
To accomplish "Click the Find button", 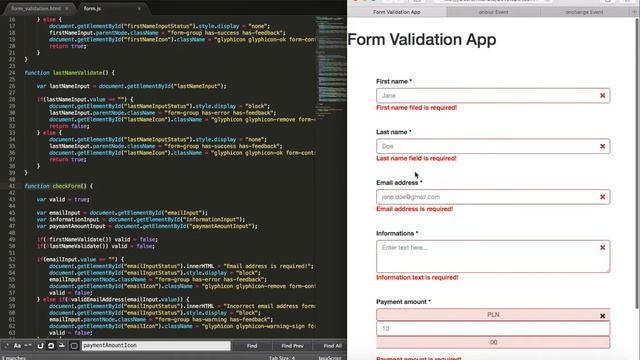I will point(252,346).
